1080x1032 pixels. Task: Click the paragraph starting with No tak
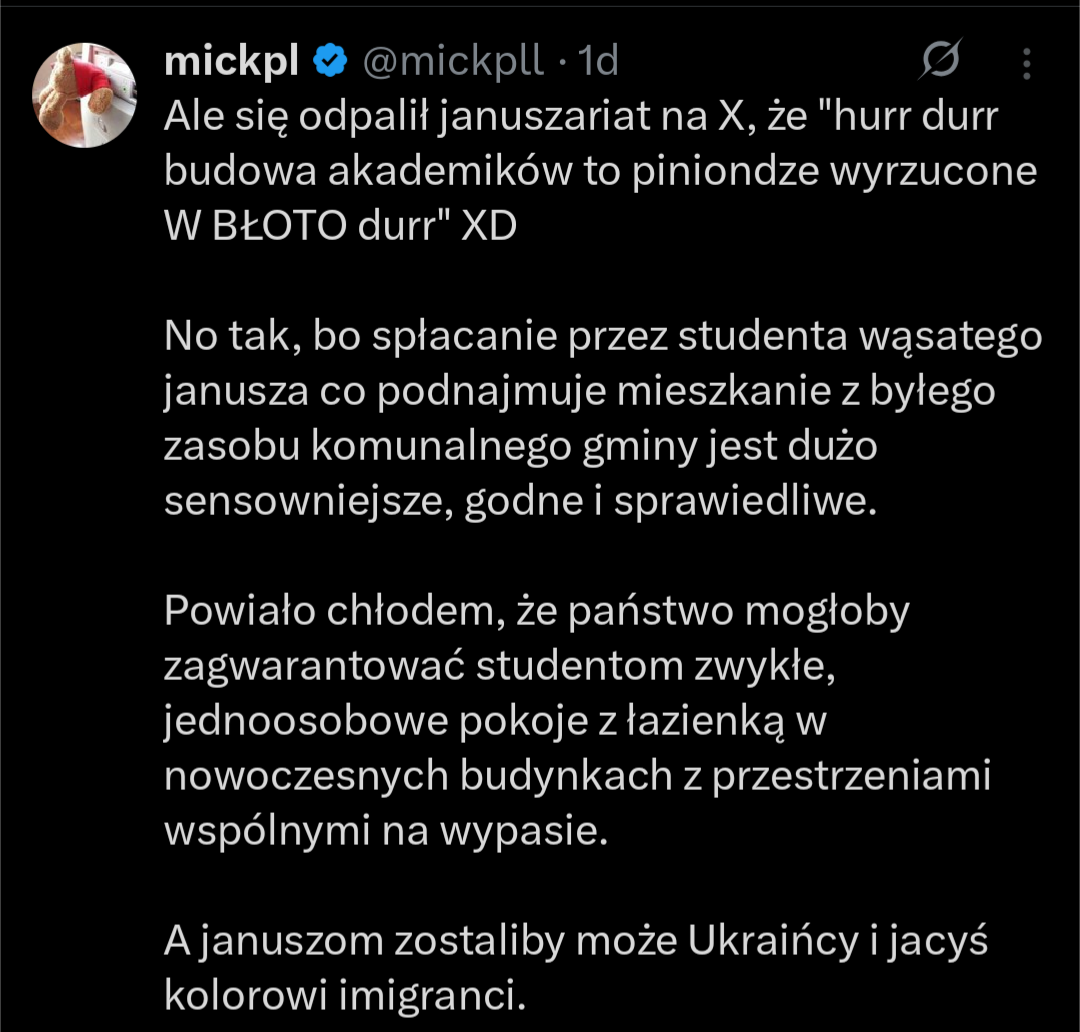600,419
